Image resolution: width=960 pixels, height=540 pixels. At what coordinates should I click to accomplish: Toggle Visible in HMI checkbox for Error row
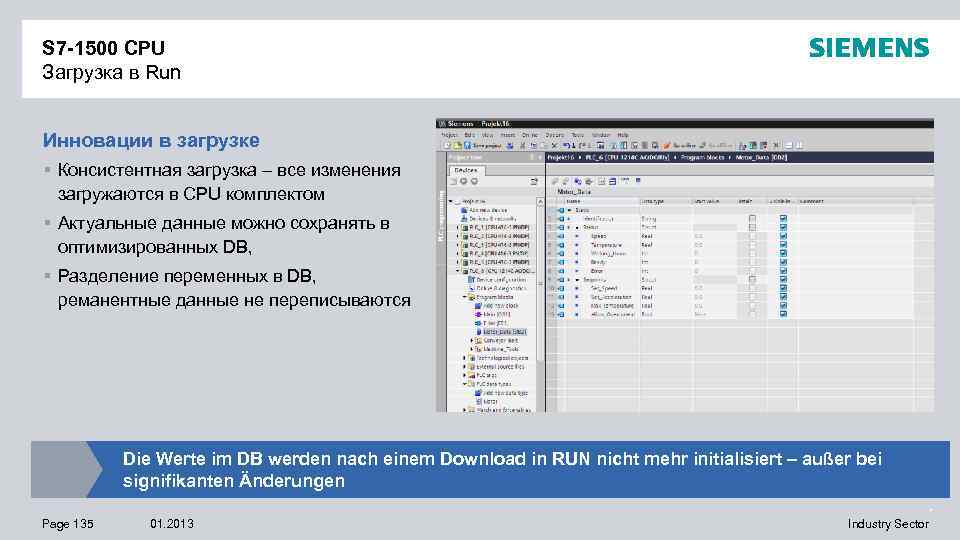pos(783,271)
